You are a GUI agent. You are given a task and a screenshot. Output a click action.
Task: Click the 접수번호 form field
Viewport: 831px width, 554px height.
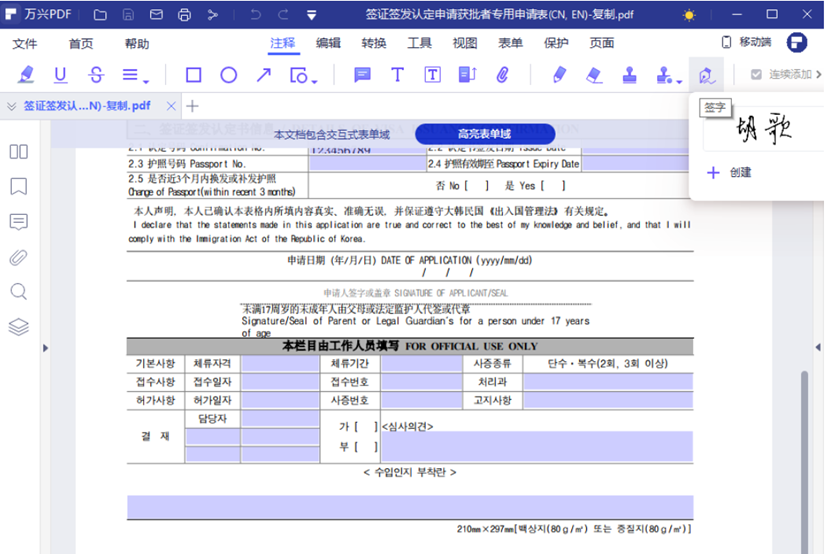[422, 382]
